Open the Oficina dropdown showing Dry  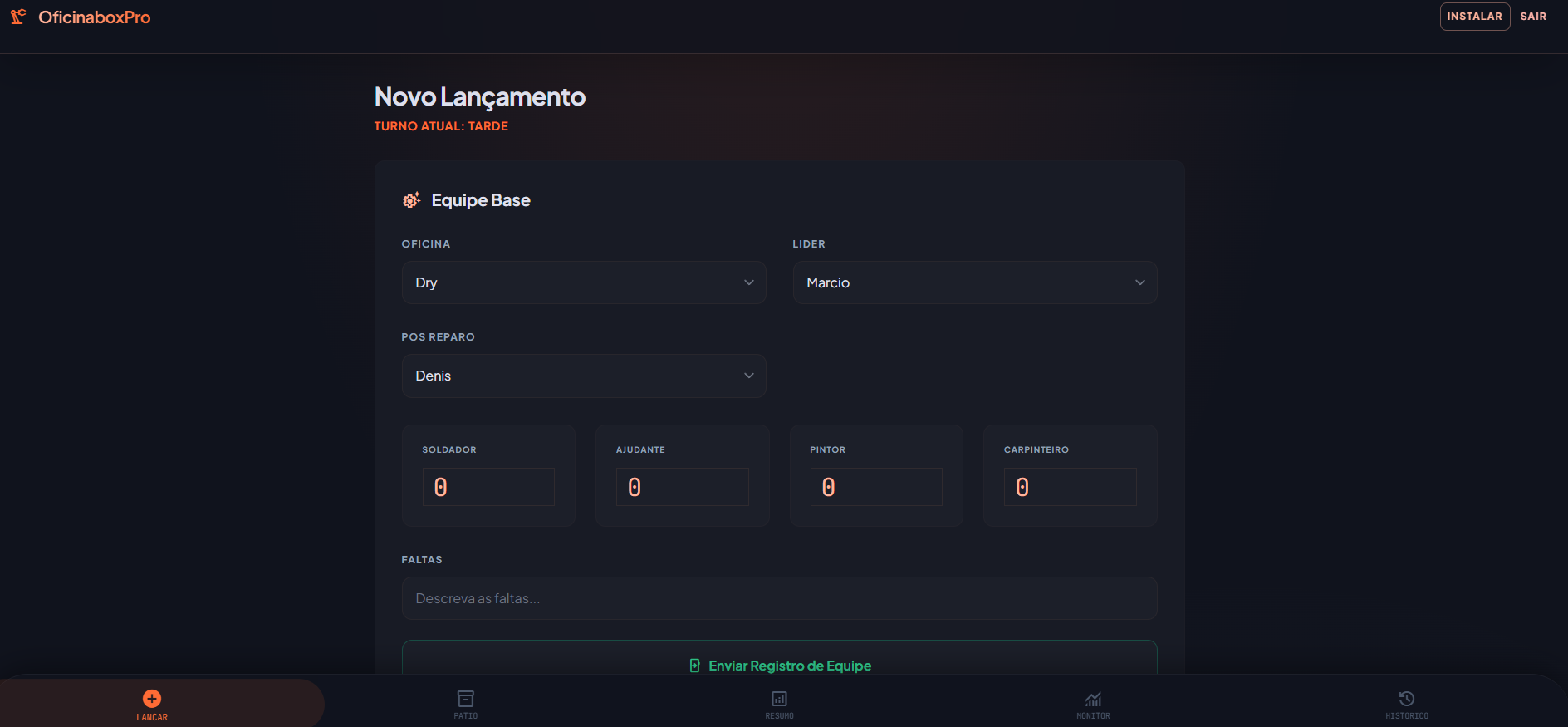(x=584, y=282)
